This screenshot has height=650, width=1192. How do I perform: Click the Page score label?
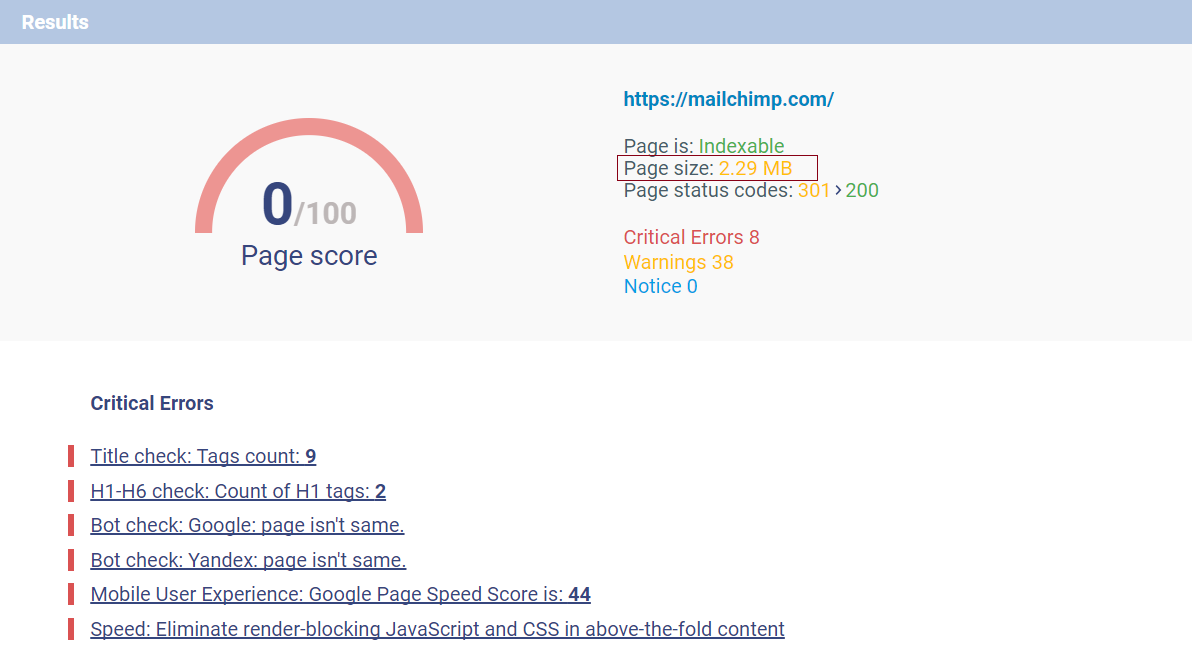(x=309, y=255)
